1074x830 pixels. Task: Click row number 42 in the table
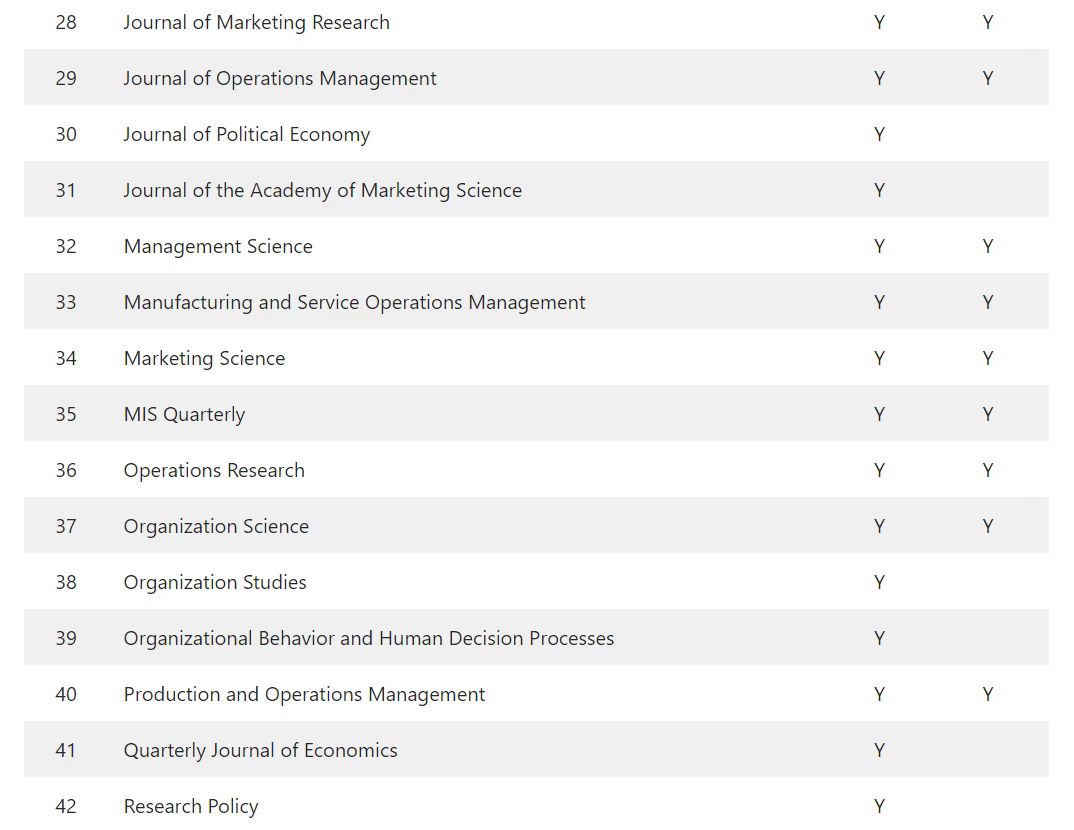66,807
